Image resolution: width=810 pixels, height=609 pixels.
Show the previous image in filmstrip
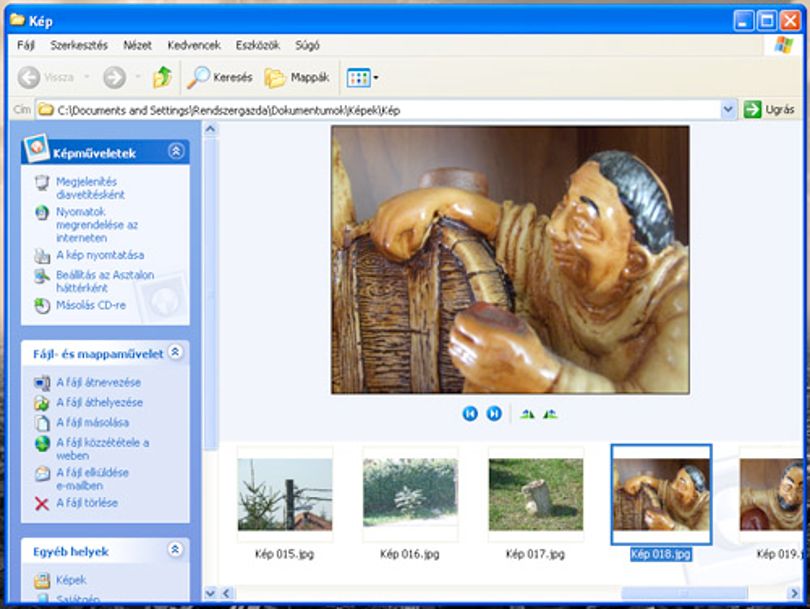click(x=470, y=414)
